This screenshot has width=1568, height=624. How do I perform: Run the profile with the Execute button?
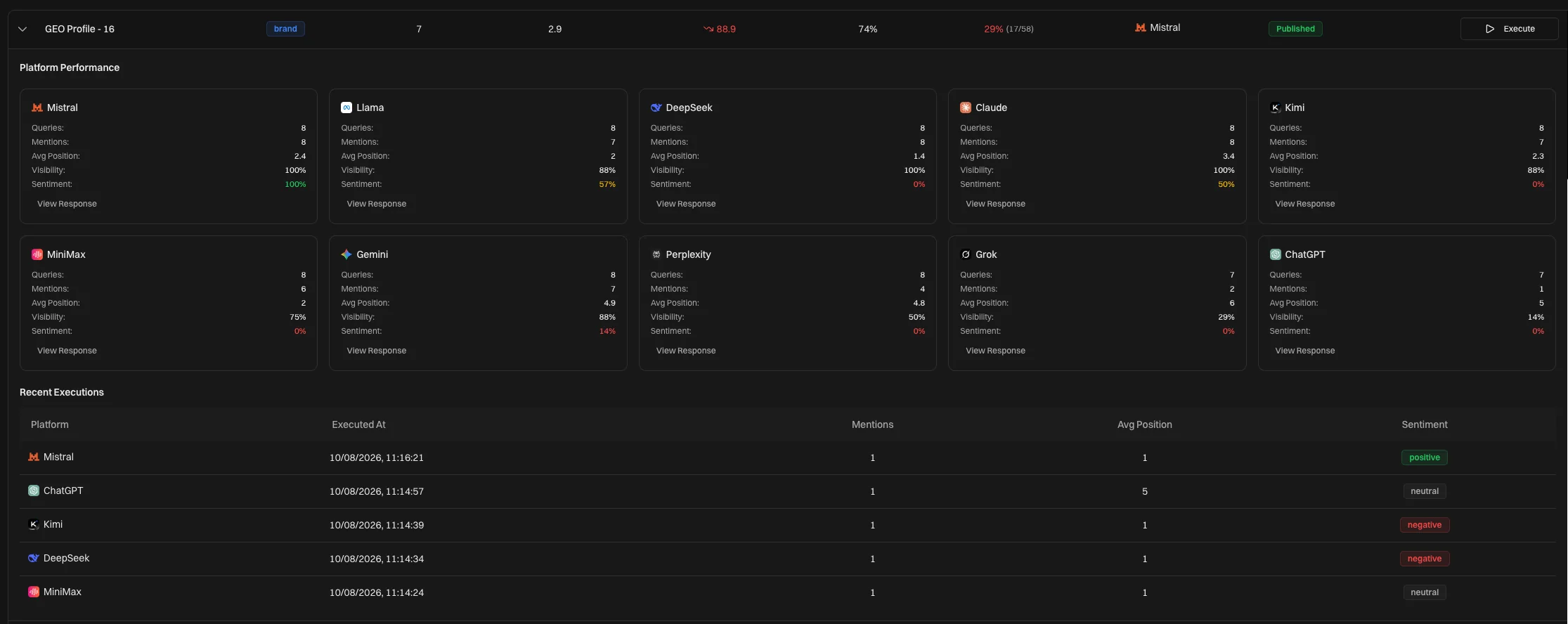[1509, 29]
